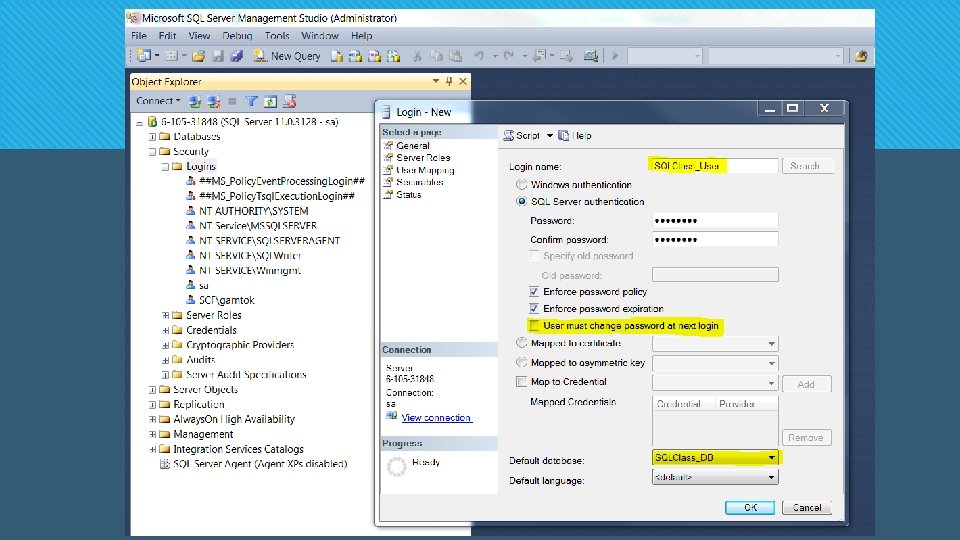Click Cancel in Login dialog
Screen dimensions: 960x540
click(x=807, y=508)
